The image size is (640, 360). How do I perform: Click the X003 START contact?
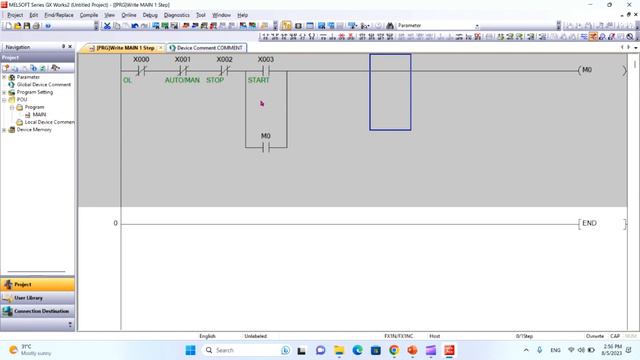coord(266,71)
